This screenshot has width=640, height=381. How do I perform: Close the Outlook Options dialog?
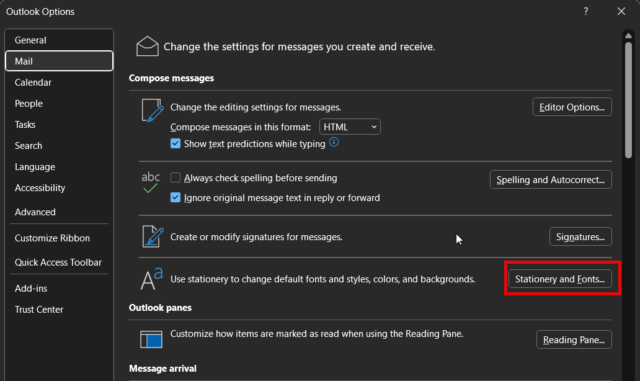coord(621,11)
